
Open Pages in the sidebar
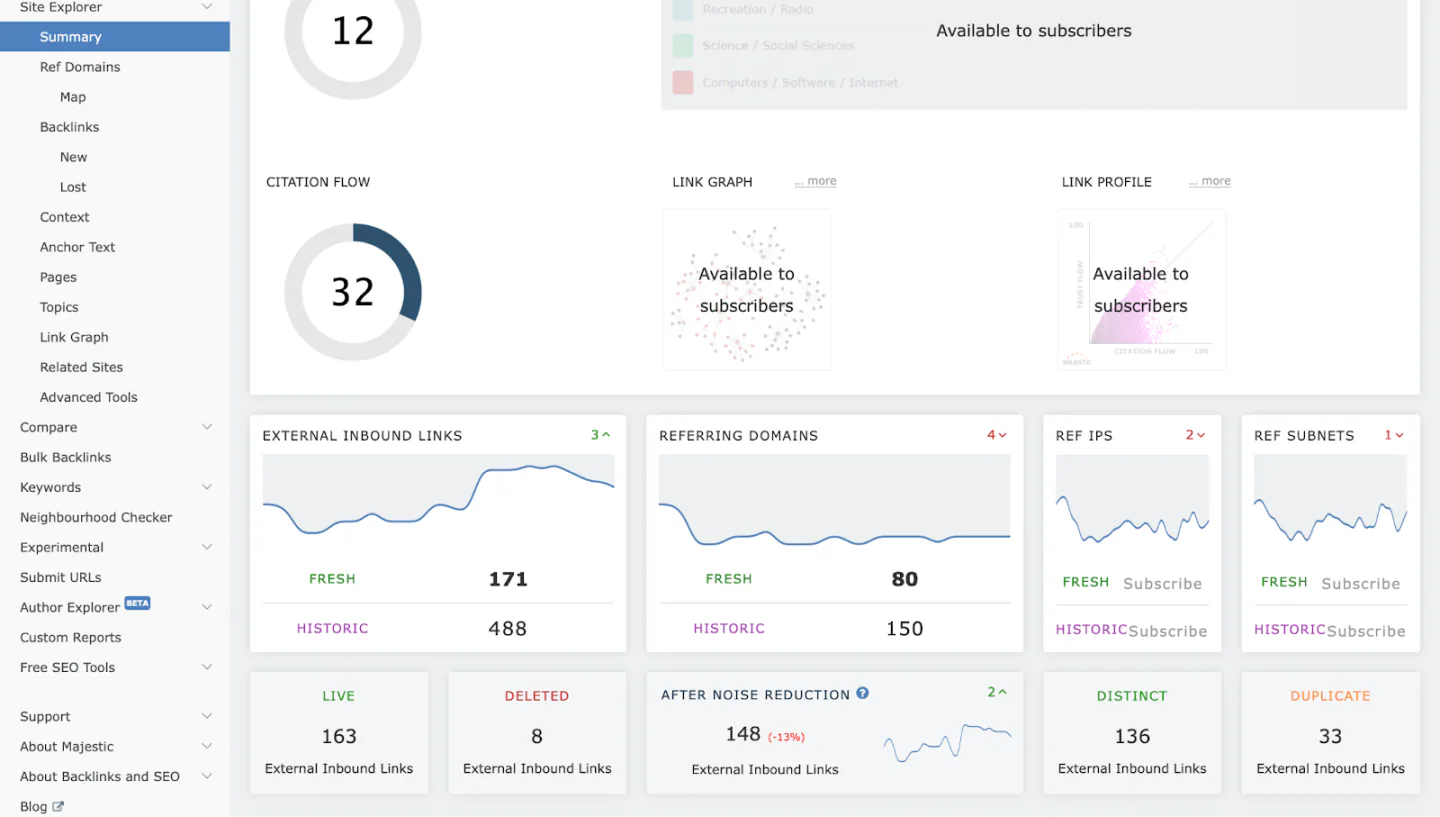pyautogui.click(x=58, y=277)
